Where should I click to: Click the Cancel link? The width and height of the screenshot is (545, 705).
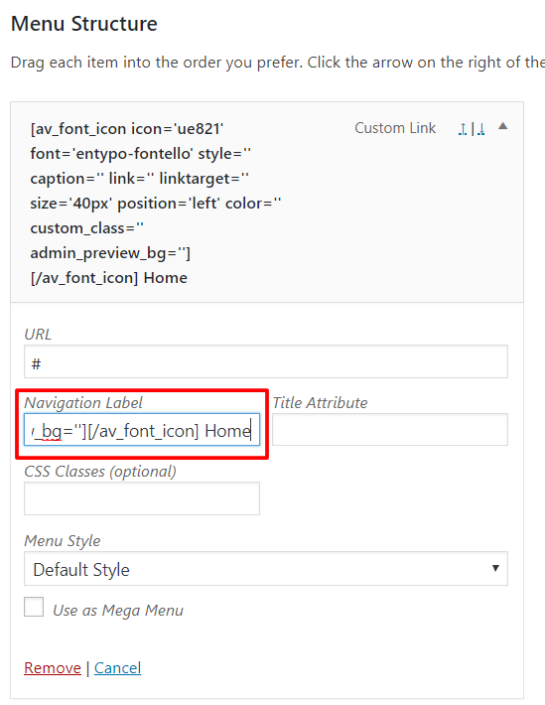pos(117,668)
